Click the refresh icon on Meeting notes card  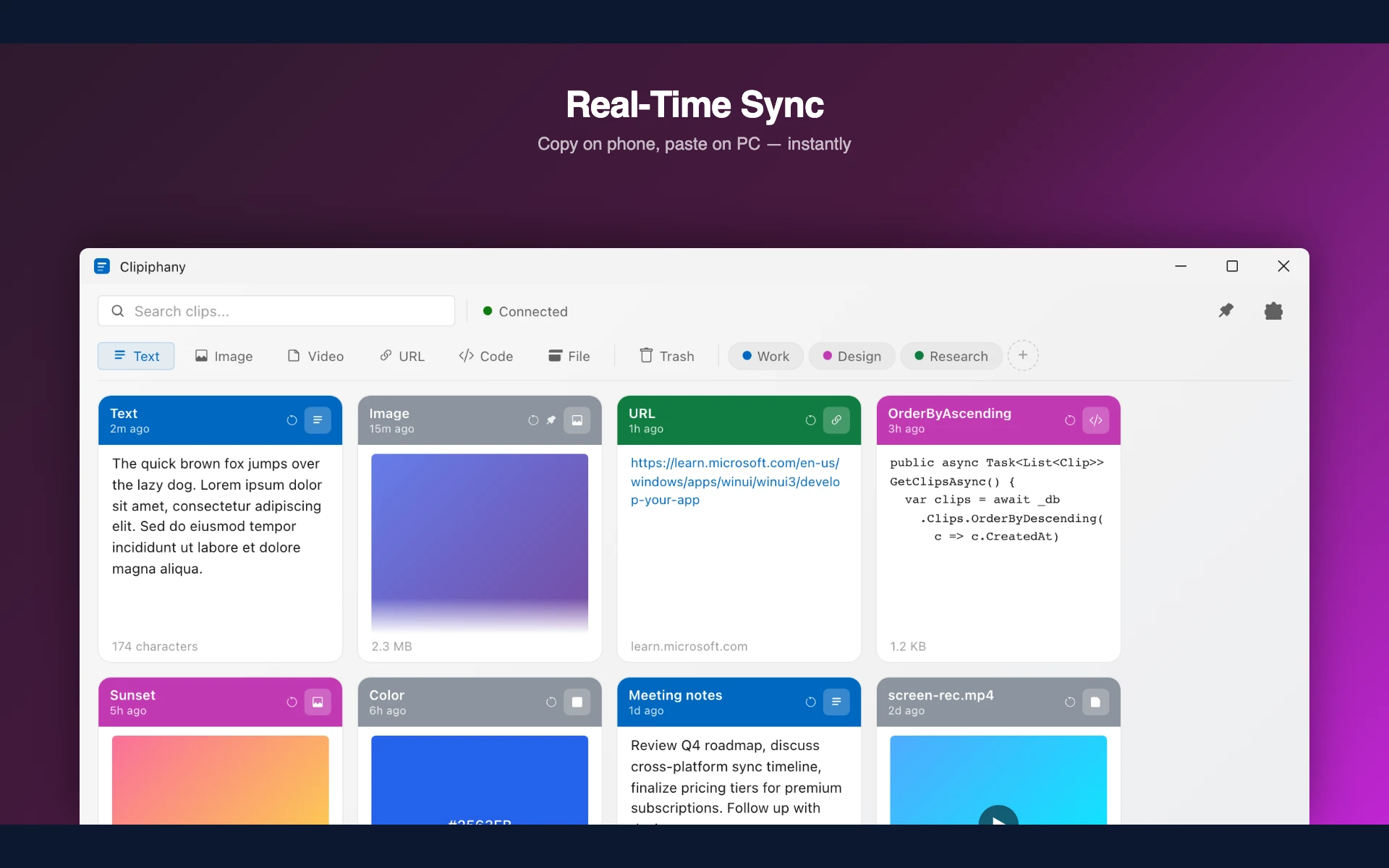tap(810, 702)
